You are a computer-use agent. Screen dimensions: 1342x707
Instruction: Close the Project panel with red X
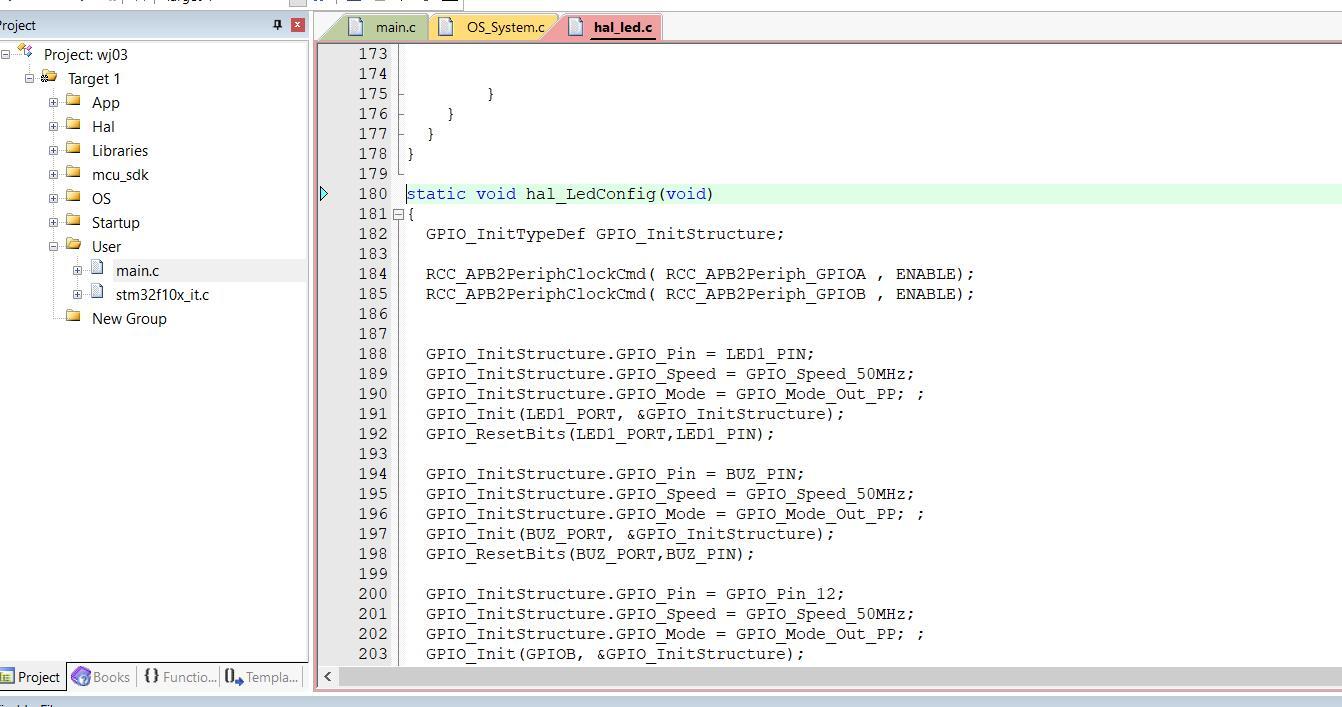coord(298,25)
